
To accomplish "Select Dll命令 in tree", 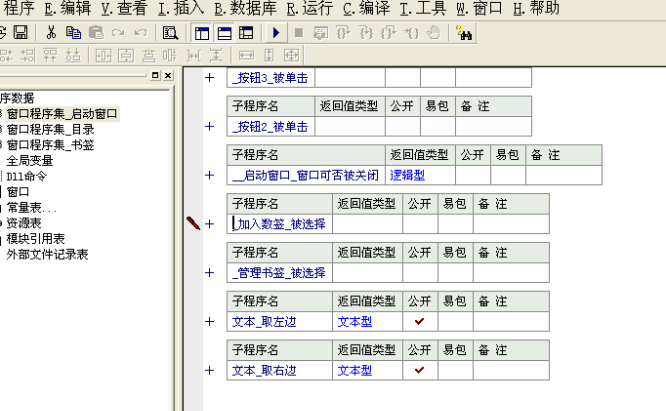I will (26, 176).
